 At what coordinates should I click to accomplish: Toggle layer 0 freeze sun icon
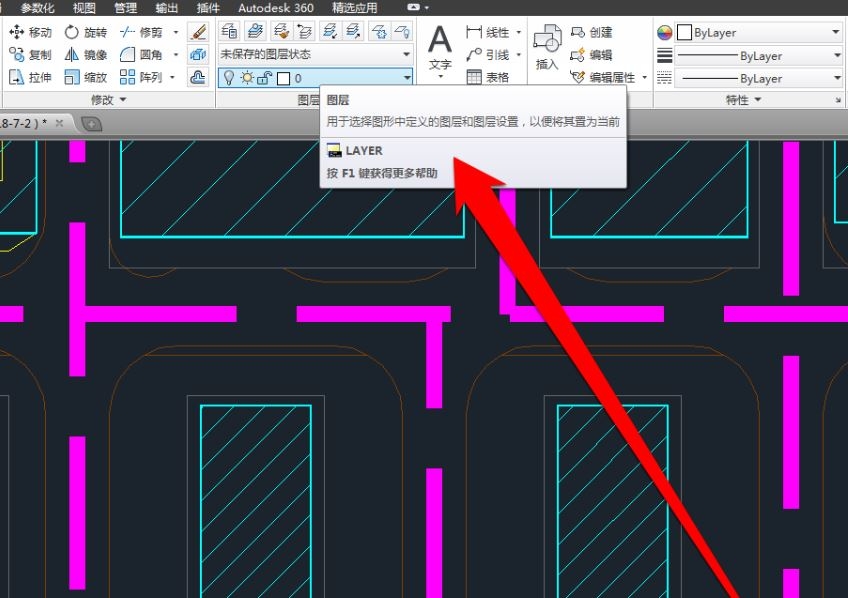[x=247, y=78]
